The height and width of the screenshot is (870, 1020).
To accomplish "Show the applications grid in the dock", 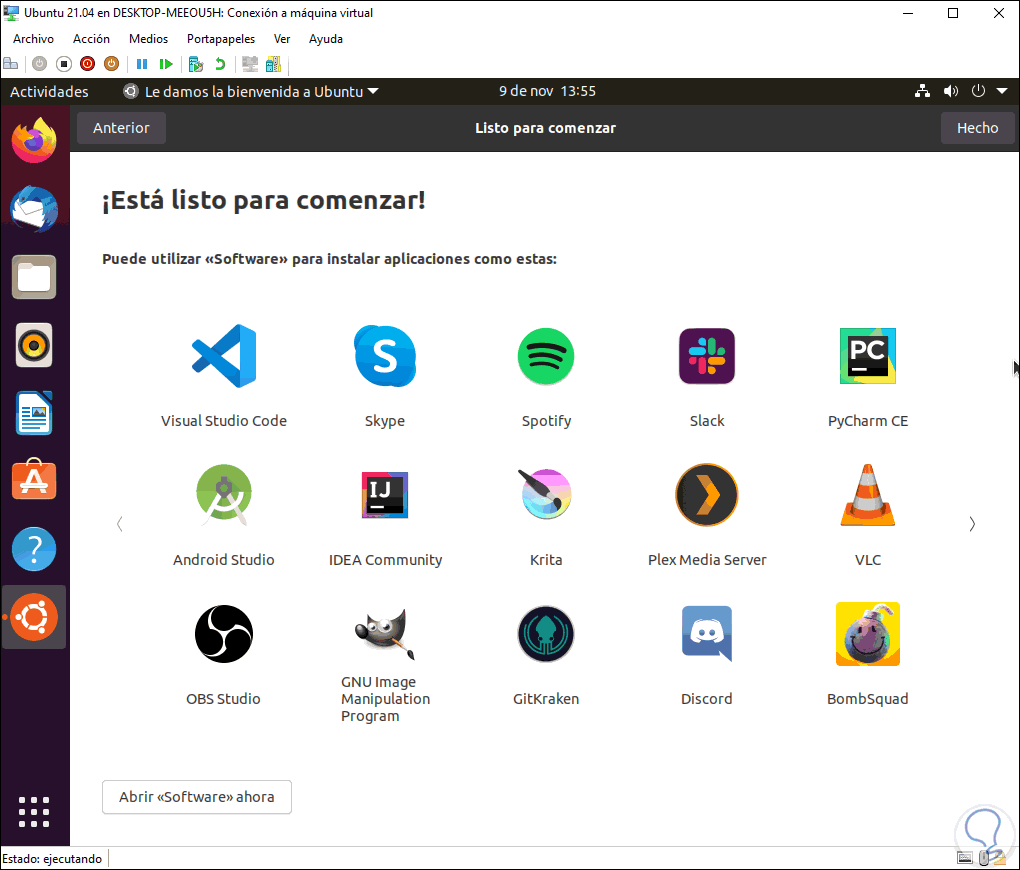I will point(34,812).
